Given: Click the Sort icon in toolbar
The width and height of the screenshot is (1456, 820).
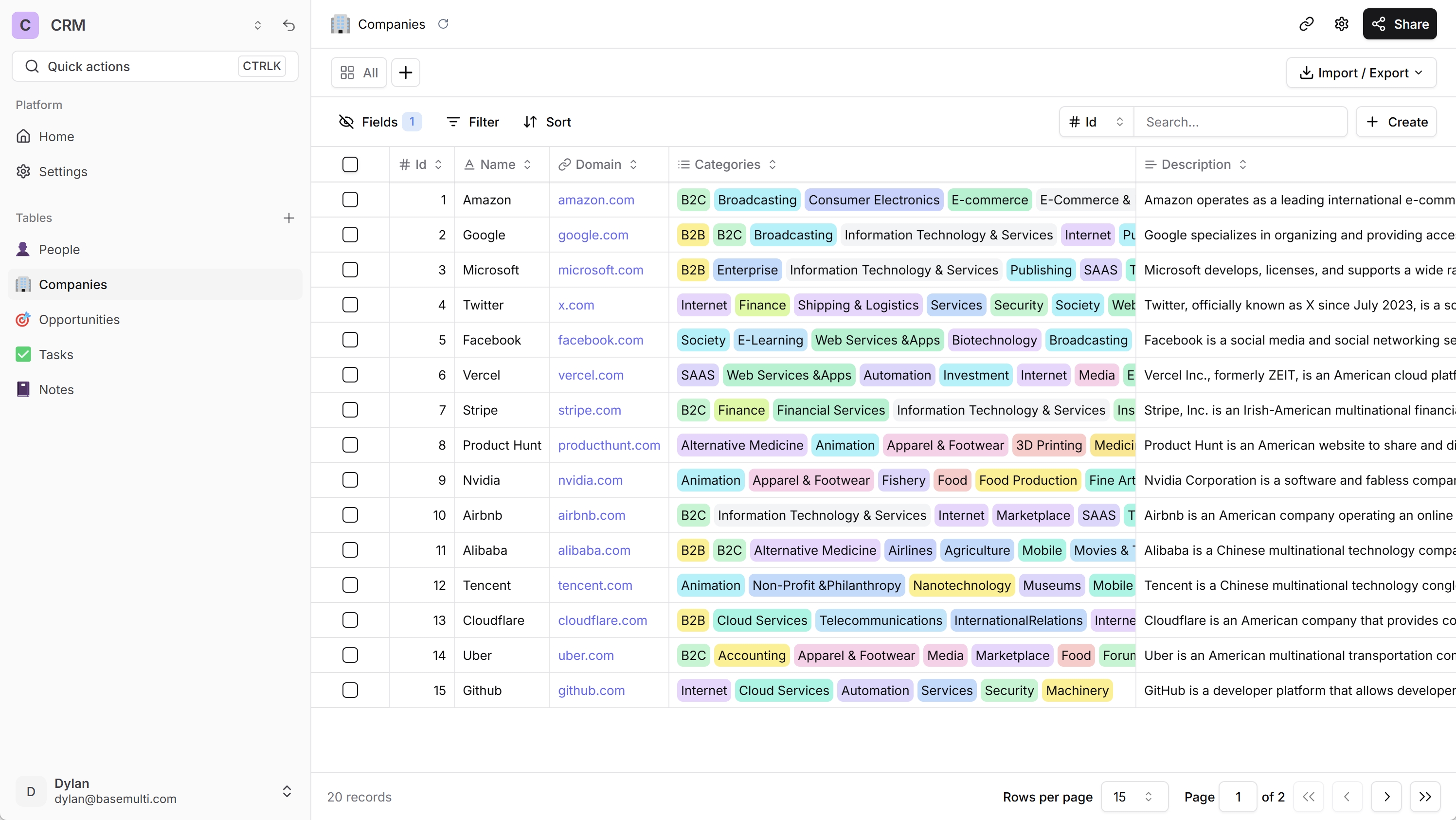Looking at the screenshot, I should pyautogui.click(x=530, y=122).
